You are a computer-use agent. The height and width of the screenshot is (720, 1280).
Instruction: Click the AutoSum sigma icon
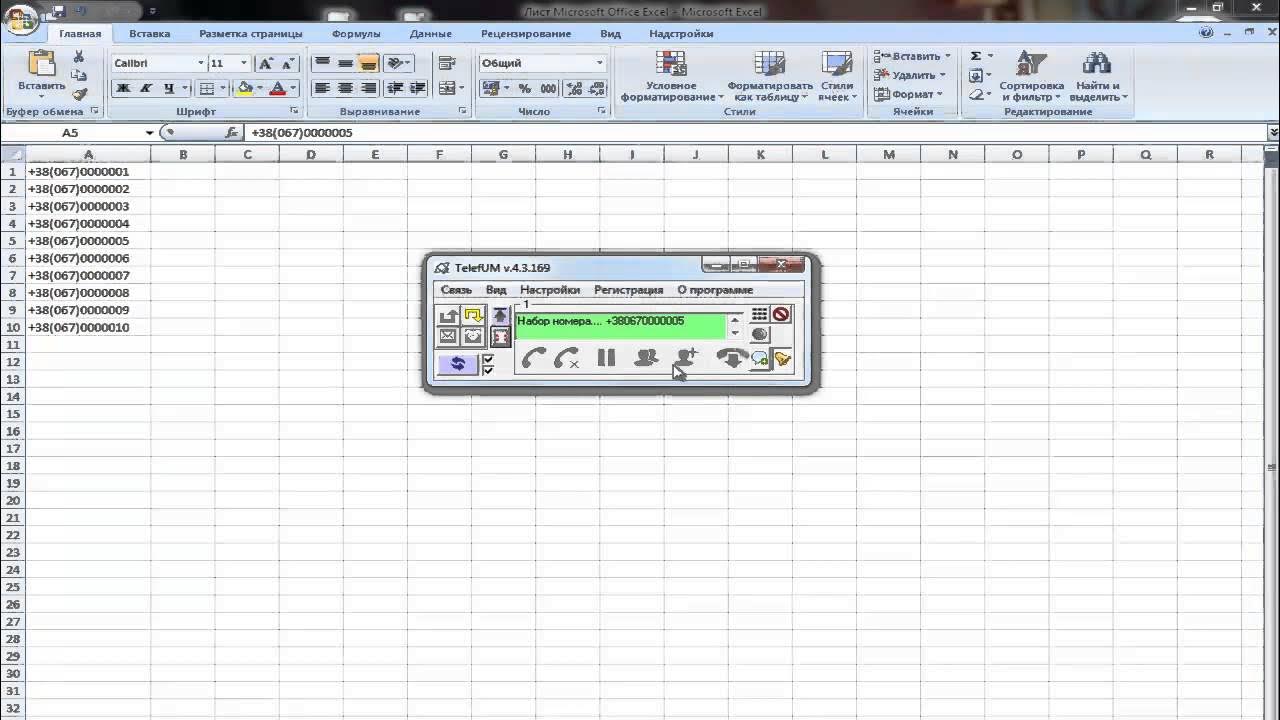(x=976, y=56)
